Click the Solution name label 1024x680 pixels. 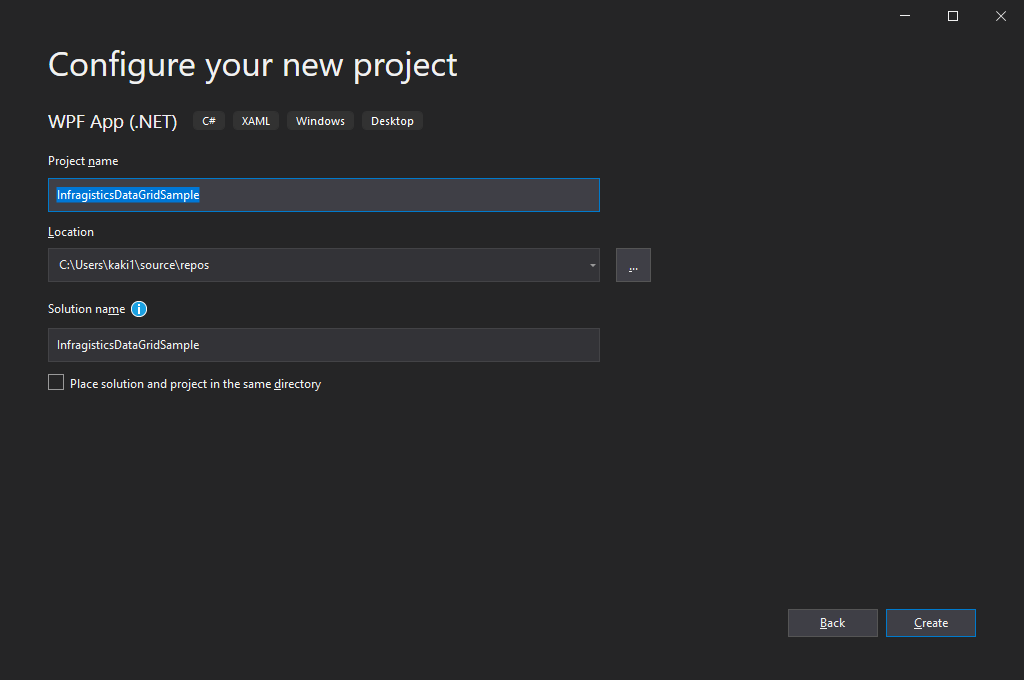tap(87, 309)
